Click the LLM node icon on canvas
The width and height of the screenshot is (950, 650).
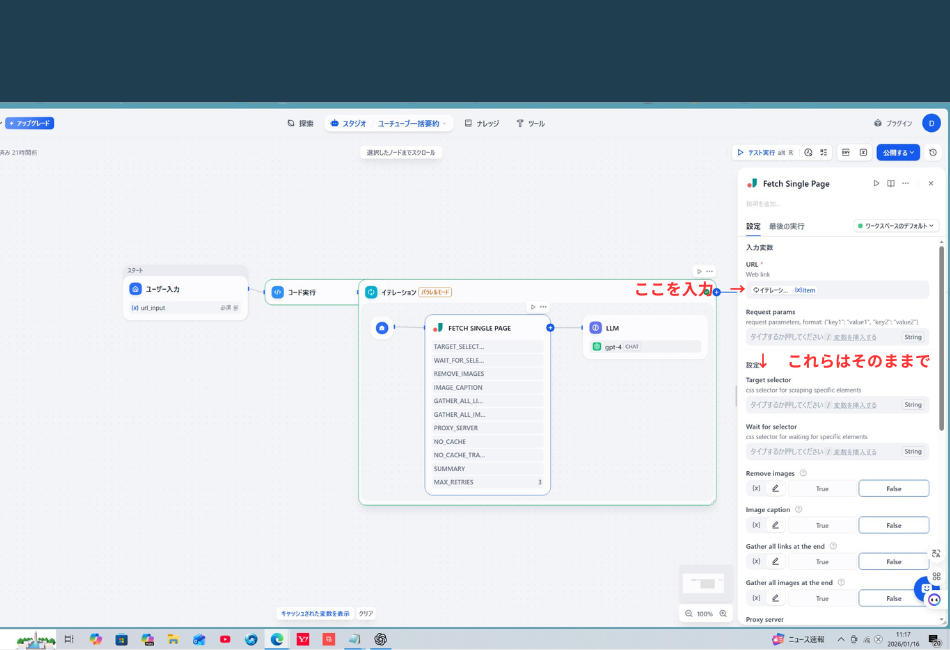(x=595, y=328)
